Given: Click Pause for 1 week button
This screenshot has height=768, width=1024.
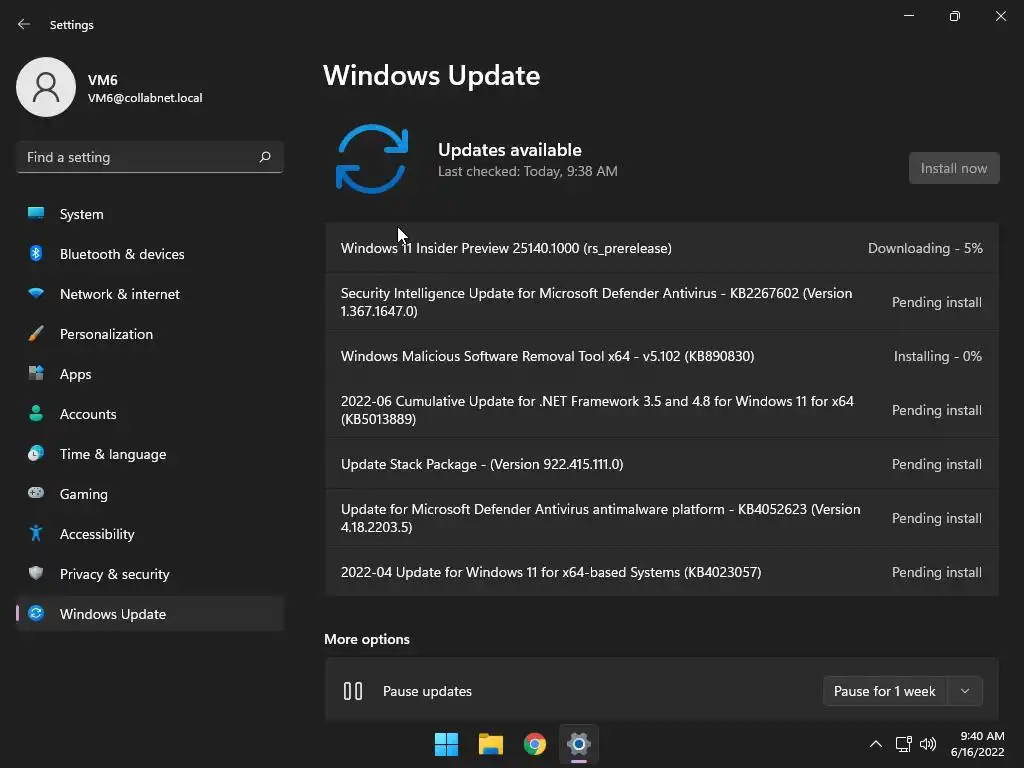Looking at the screenshot, I should click(885, 691).
